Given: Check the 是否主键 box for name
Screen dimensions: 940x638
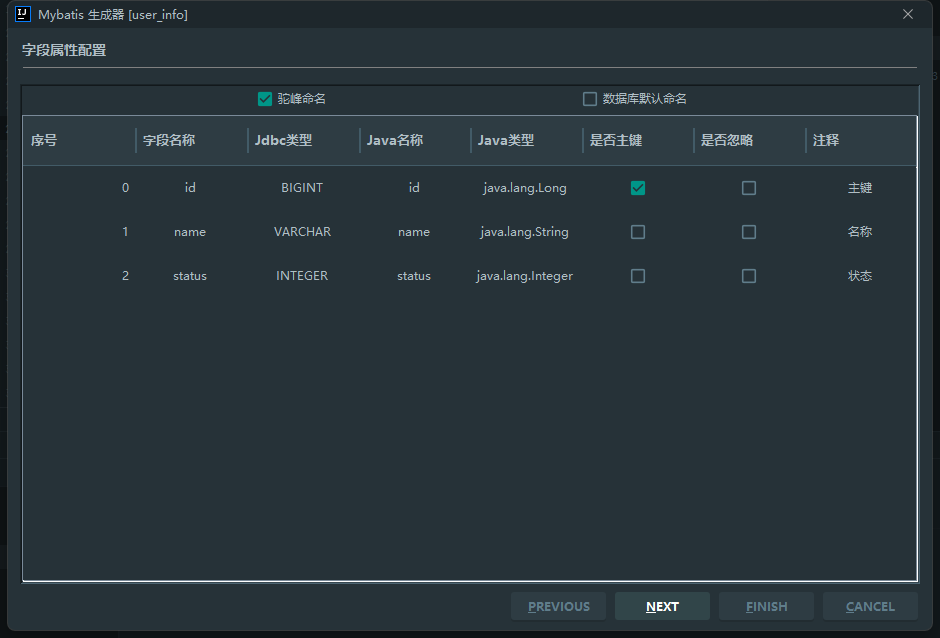Looking at the screenshot, I should click(x=638, y=232).
